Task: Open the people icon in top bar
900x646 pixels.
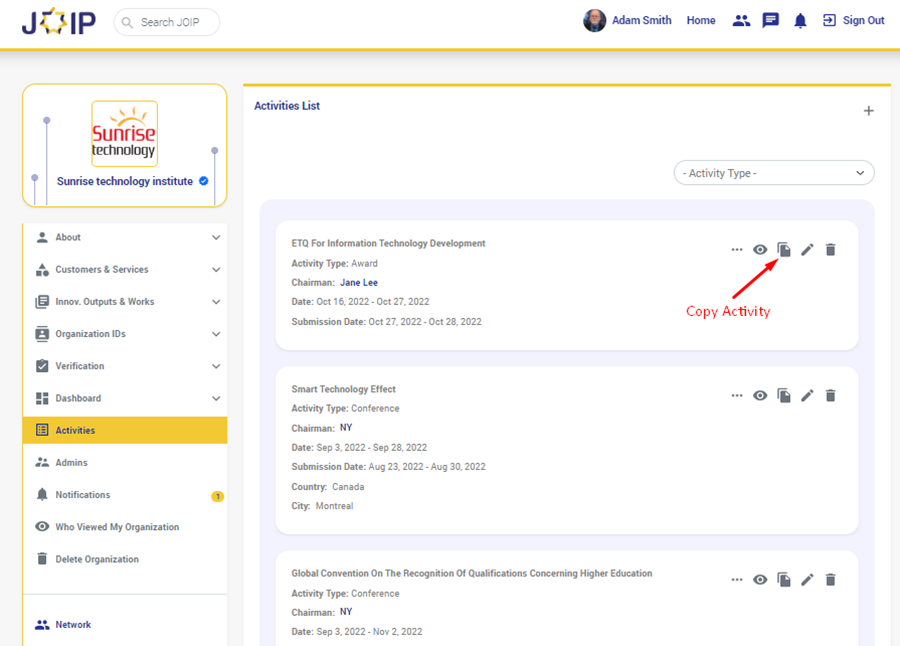Action: pyautogui.click(x=741, y=21)
